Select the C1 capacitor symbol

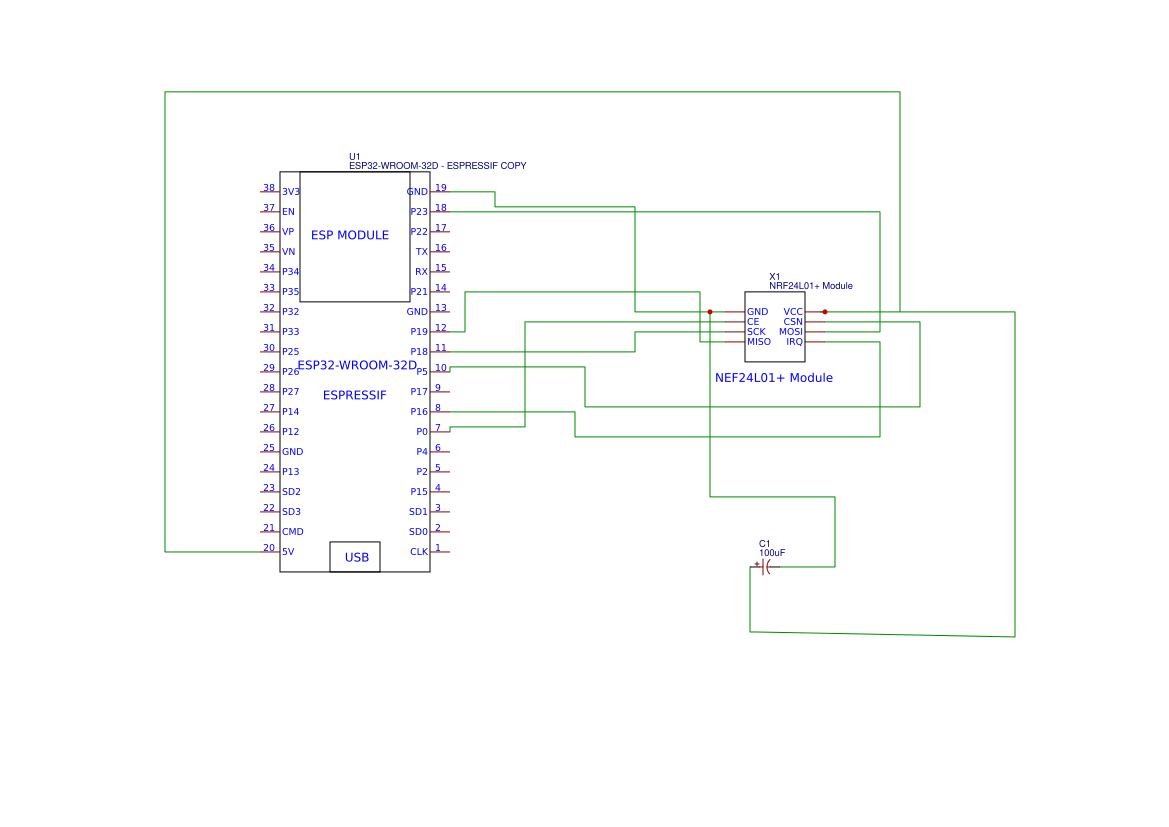[765, 567]
